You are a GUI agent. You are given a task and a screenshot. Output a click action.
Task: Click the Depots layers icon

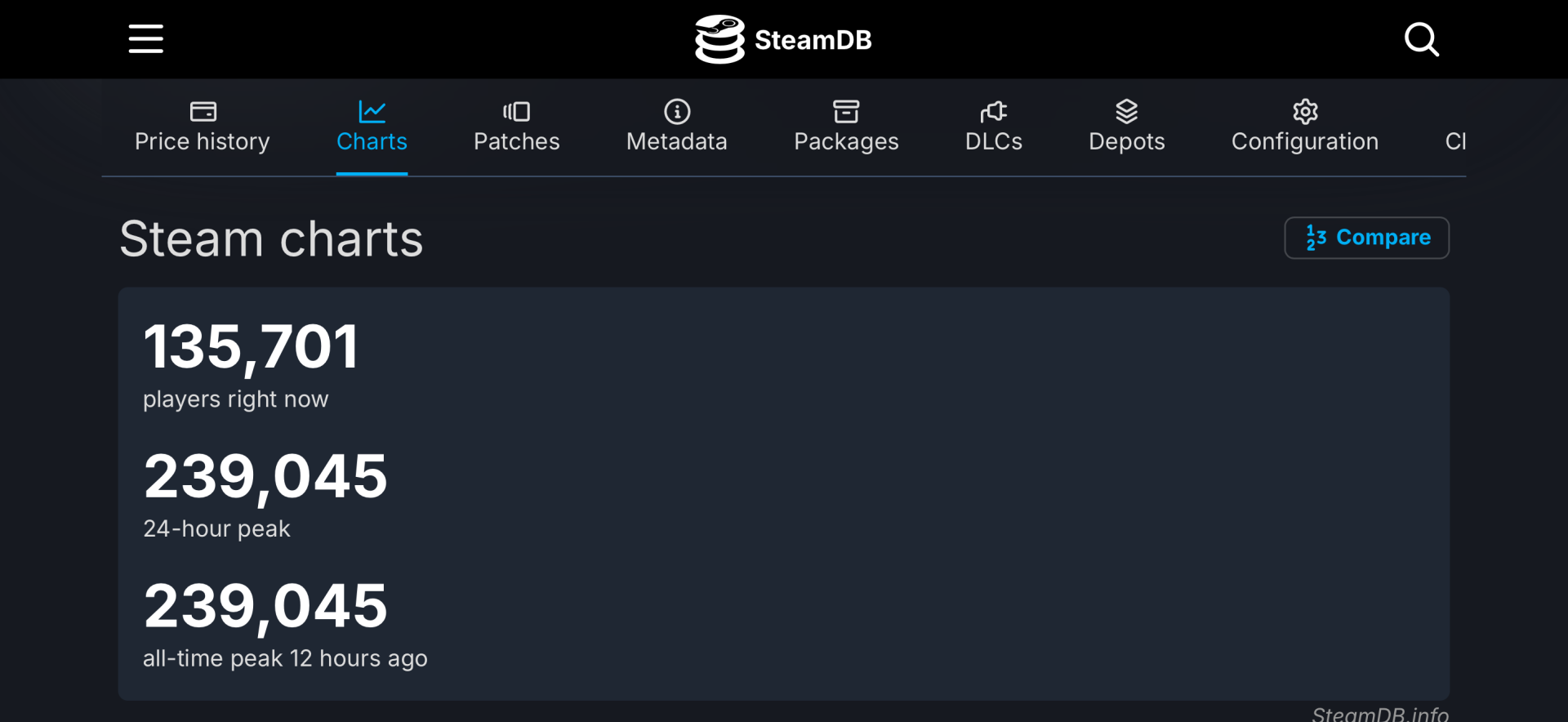coord(1127,111)
